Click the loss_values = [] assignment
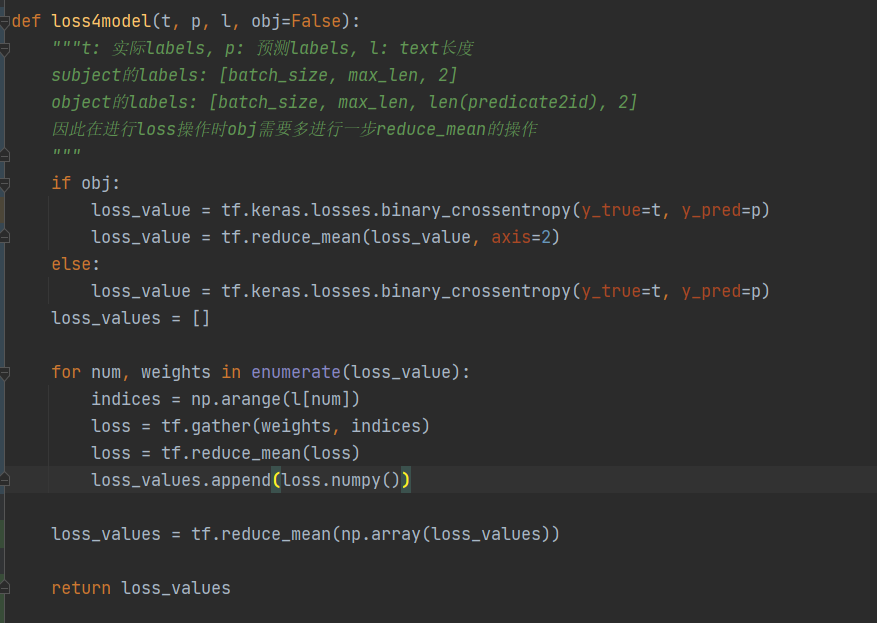 [x=128, y=317]
